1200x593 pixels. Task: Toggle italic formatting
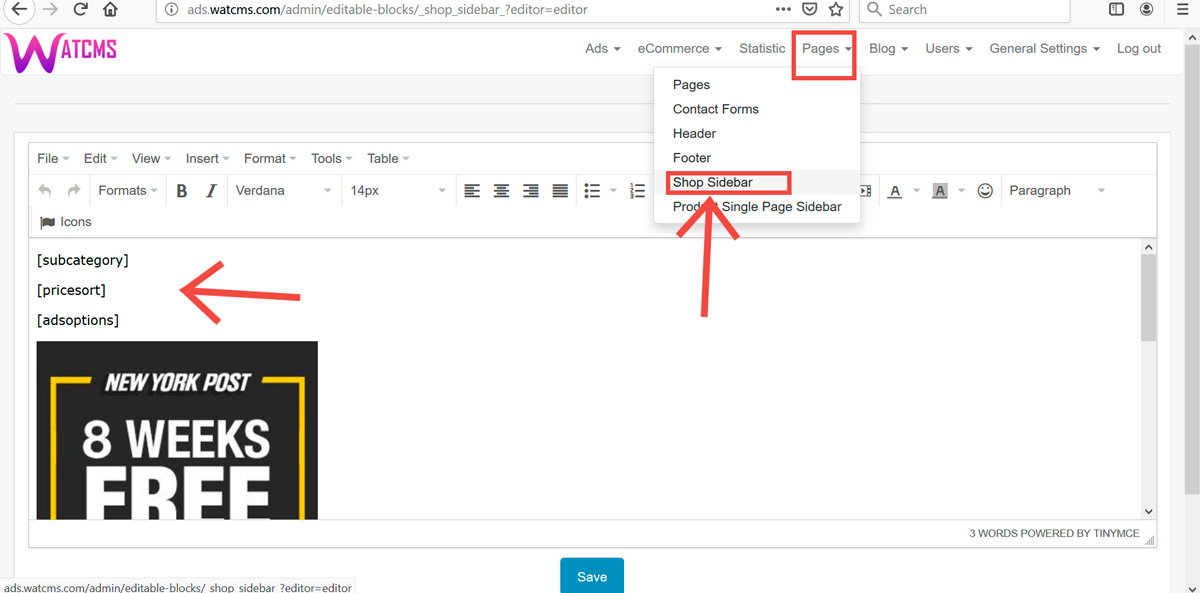click(211, 190)
